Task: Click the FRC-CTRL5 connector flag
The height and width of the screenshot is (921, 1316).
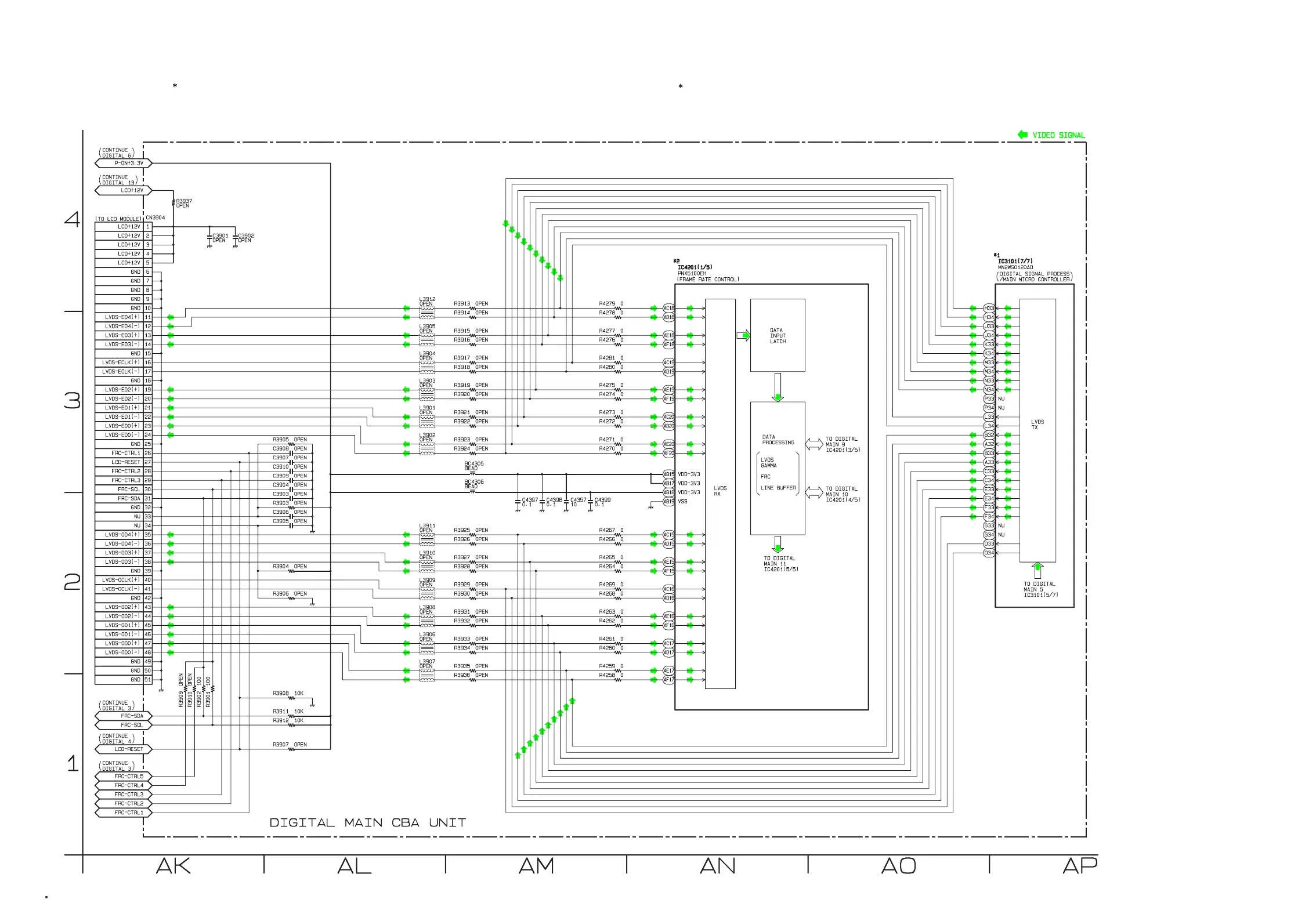Action: (123, 776)
